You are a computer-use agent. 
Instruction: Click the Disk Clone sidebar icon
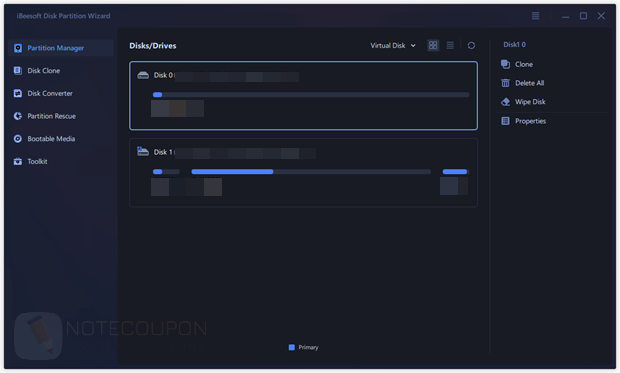tap(18, 71)
